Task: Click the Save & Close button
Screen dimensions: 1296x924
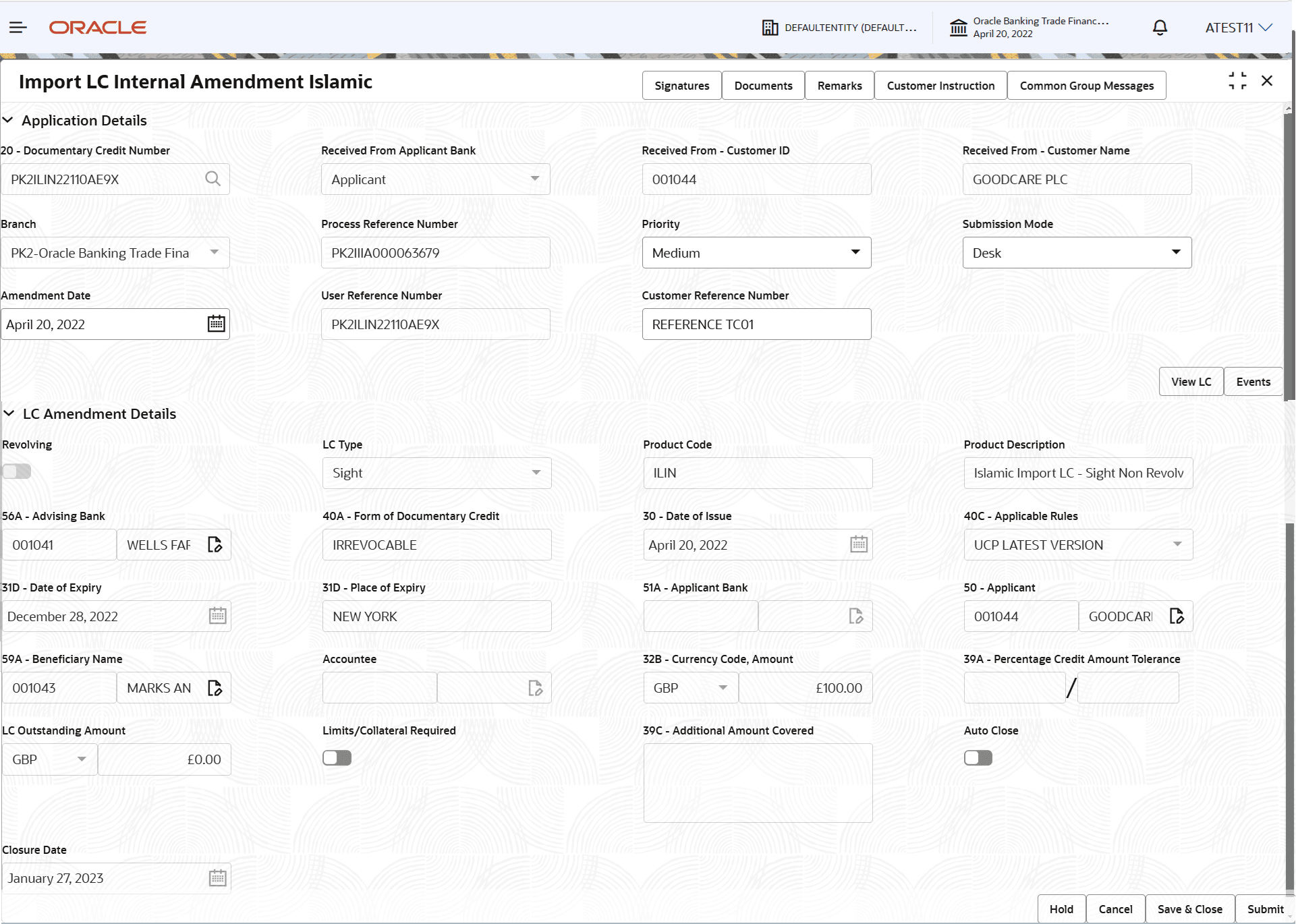Action: pyautogui.click(x=1189, y=909)
